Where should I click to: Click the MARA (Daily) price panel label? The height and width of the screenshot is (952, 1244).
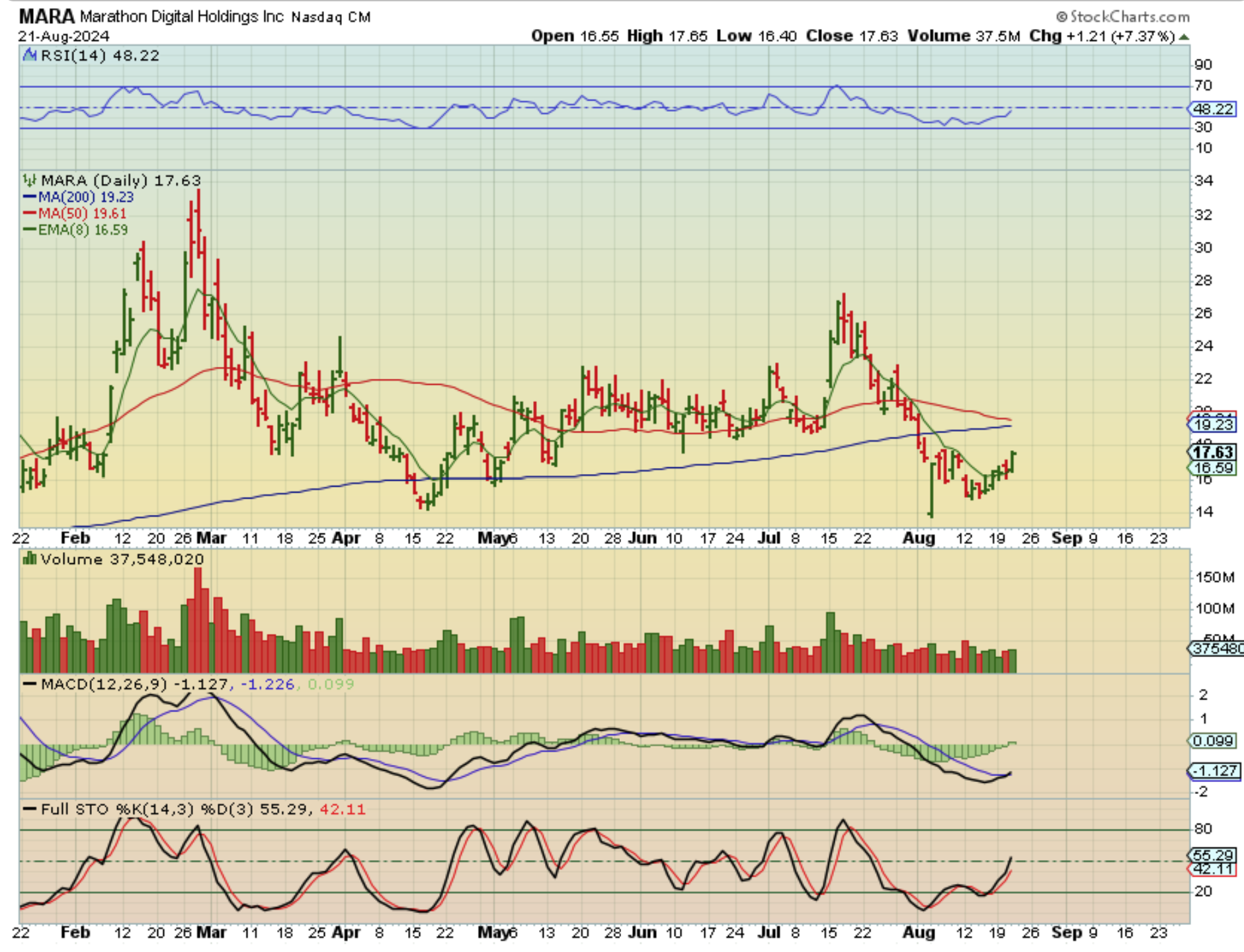[x=121, y=180]
